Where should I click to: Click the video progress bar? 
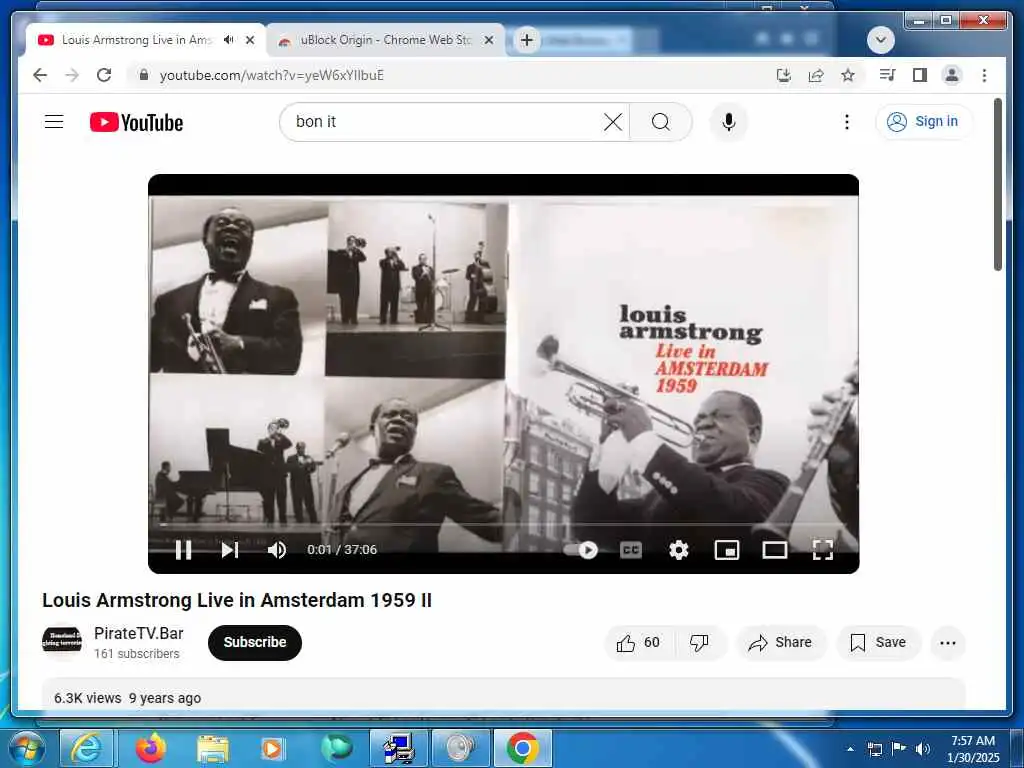[x=504, y=524]
